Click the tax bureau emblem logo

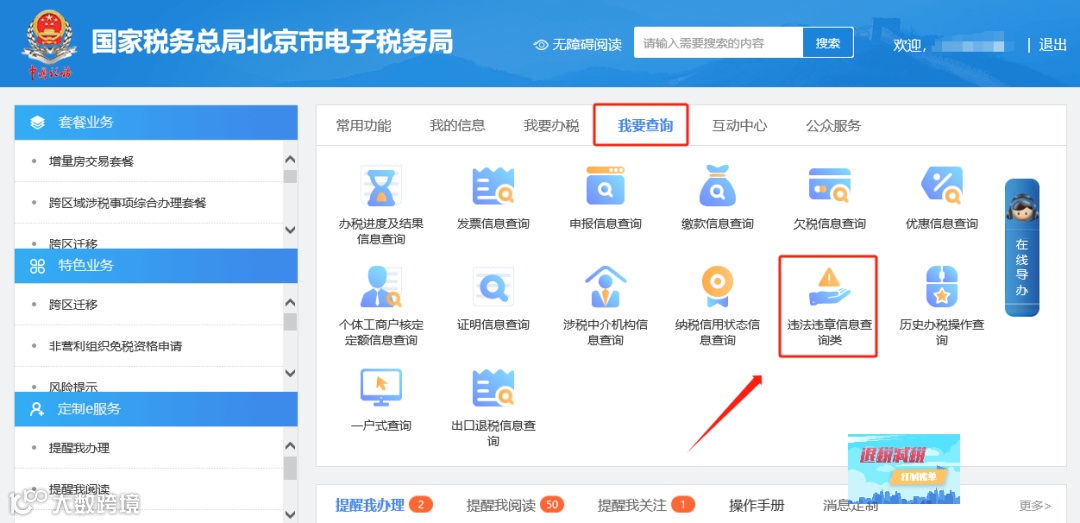click(50, 43)
